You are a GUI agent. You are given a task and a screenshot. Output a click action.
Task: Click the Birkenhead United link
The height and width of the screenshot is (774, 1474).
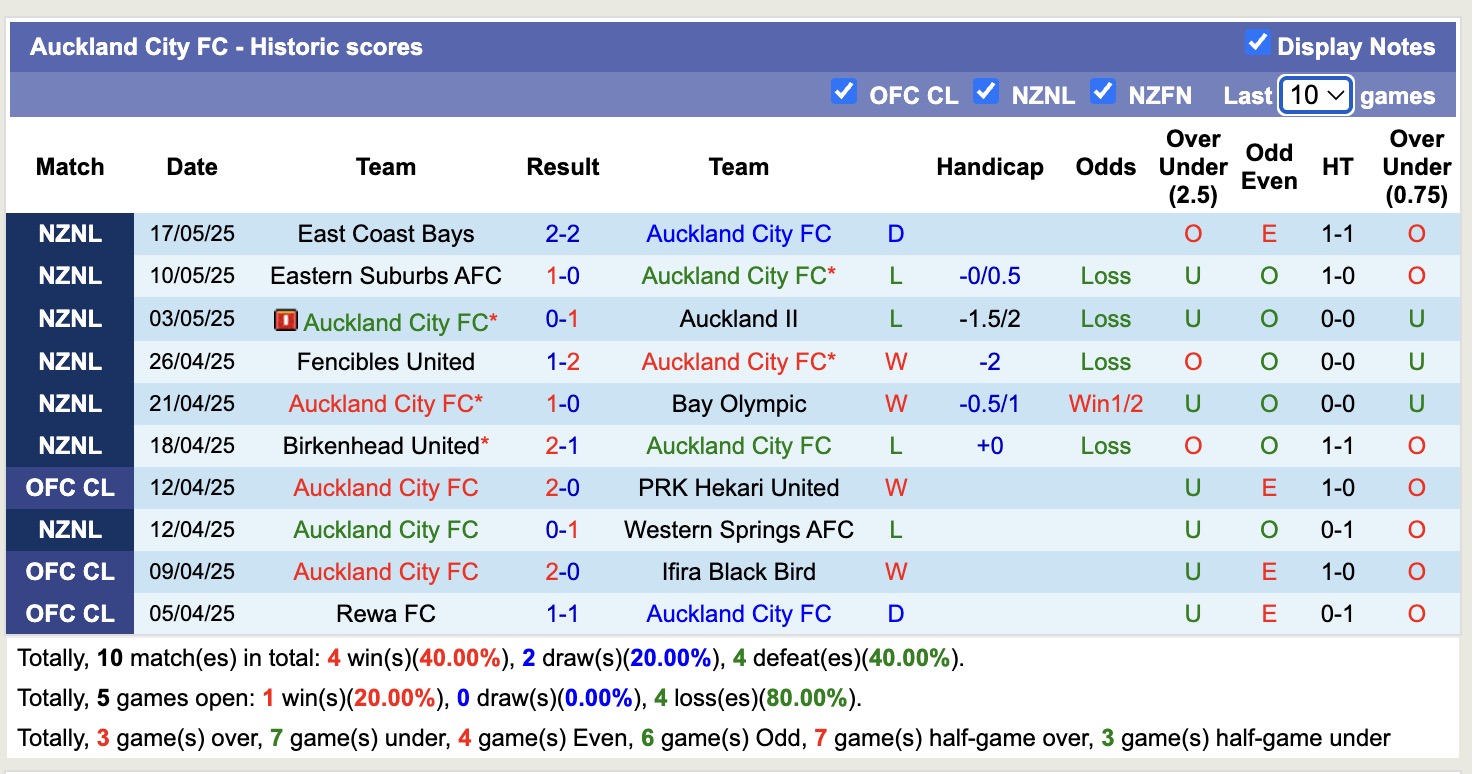pos(381,445)
